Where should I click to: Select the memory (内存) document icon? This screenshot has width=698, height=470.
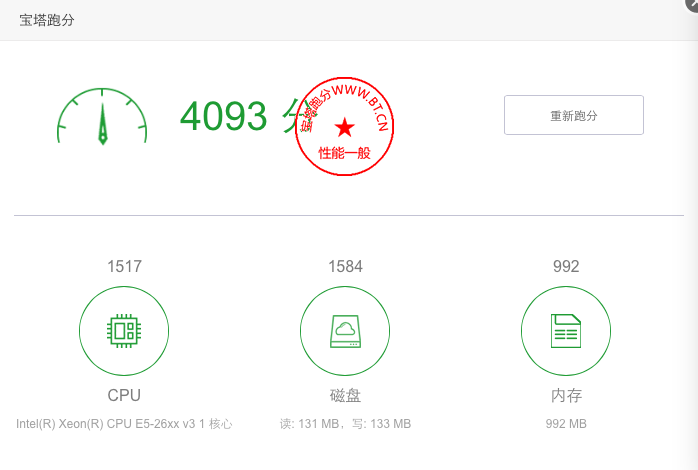(566, 331)
